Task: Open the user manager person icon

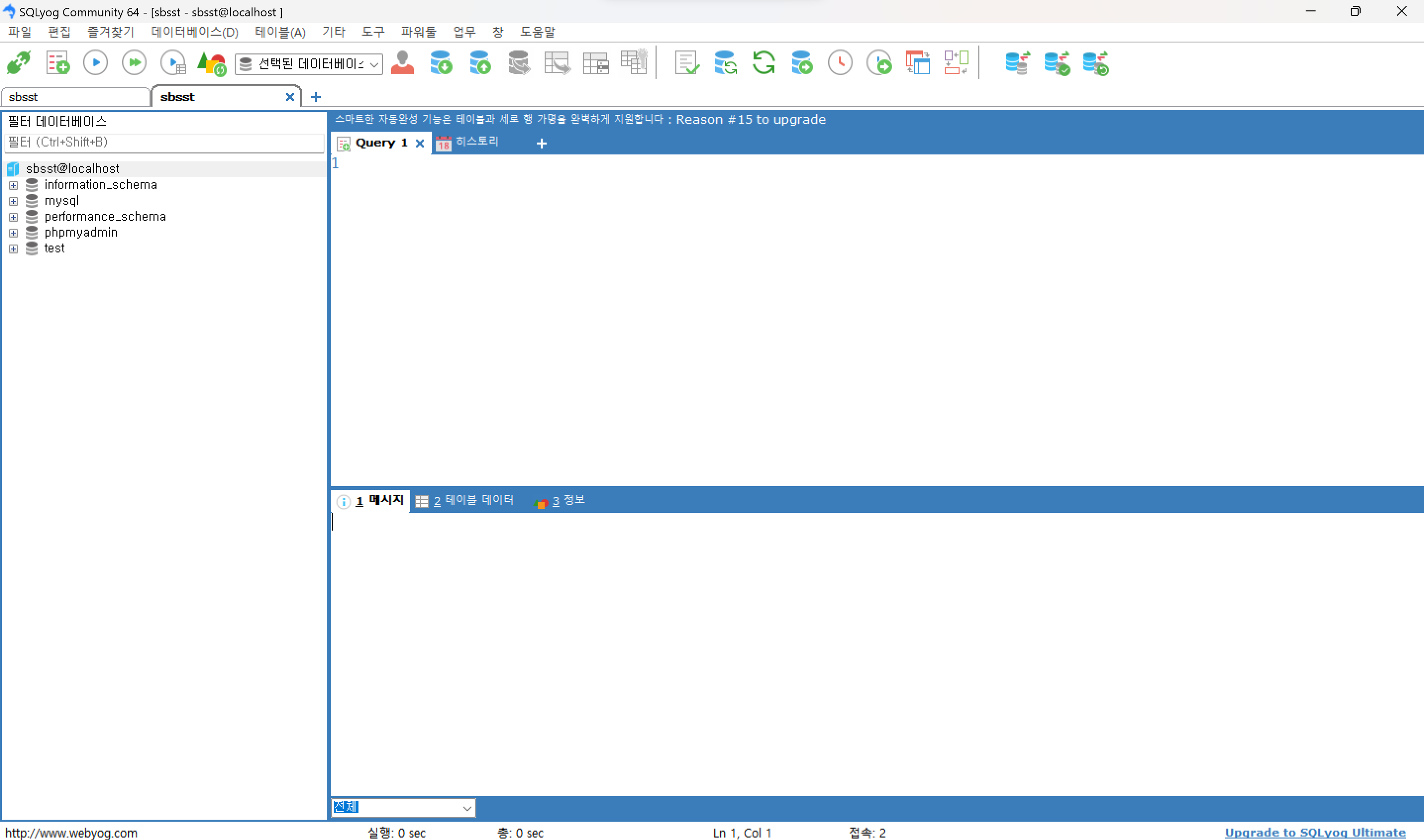Action: (403, 63)
